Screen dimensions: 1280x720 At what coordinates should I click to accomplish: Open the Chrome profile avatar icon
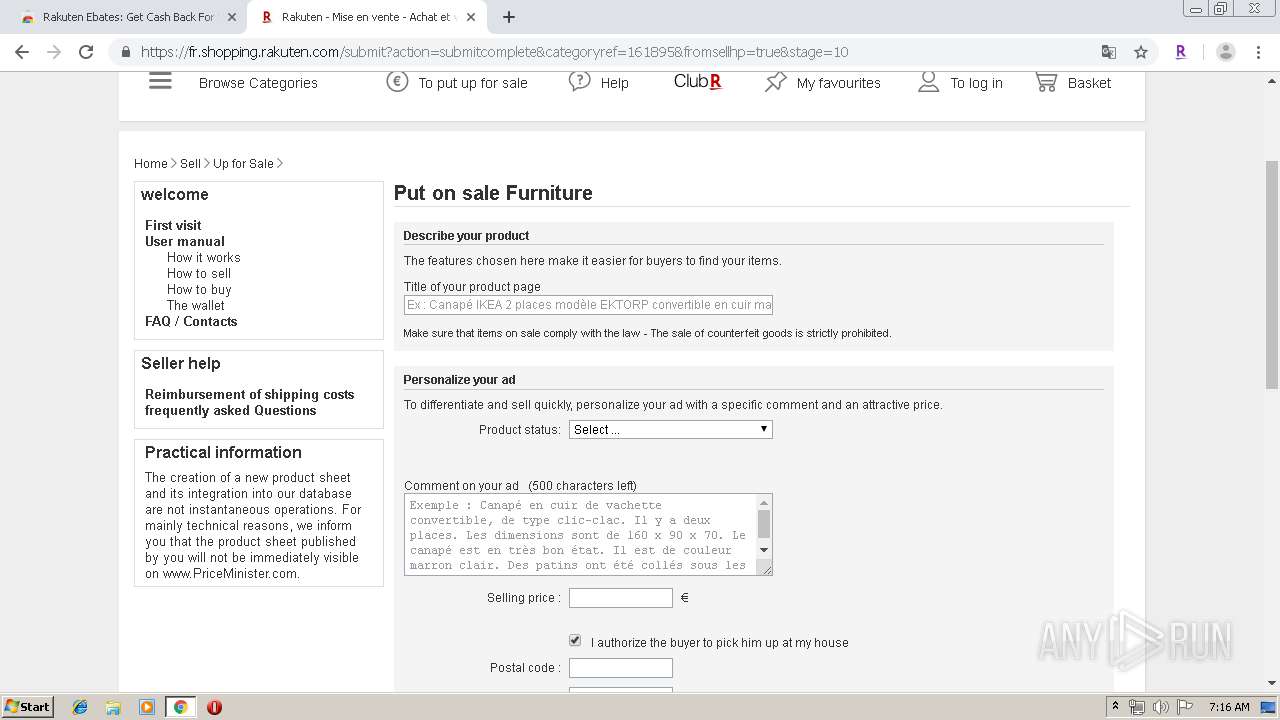pyautogui.click(x=1225, y=52)
